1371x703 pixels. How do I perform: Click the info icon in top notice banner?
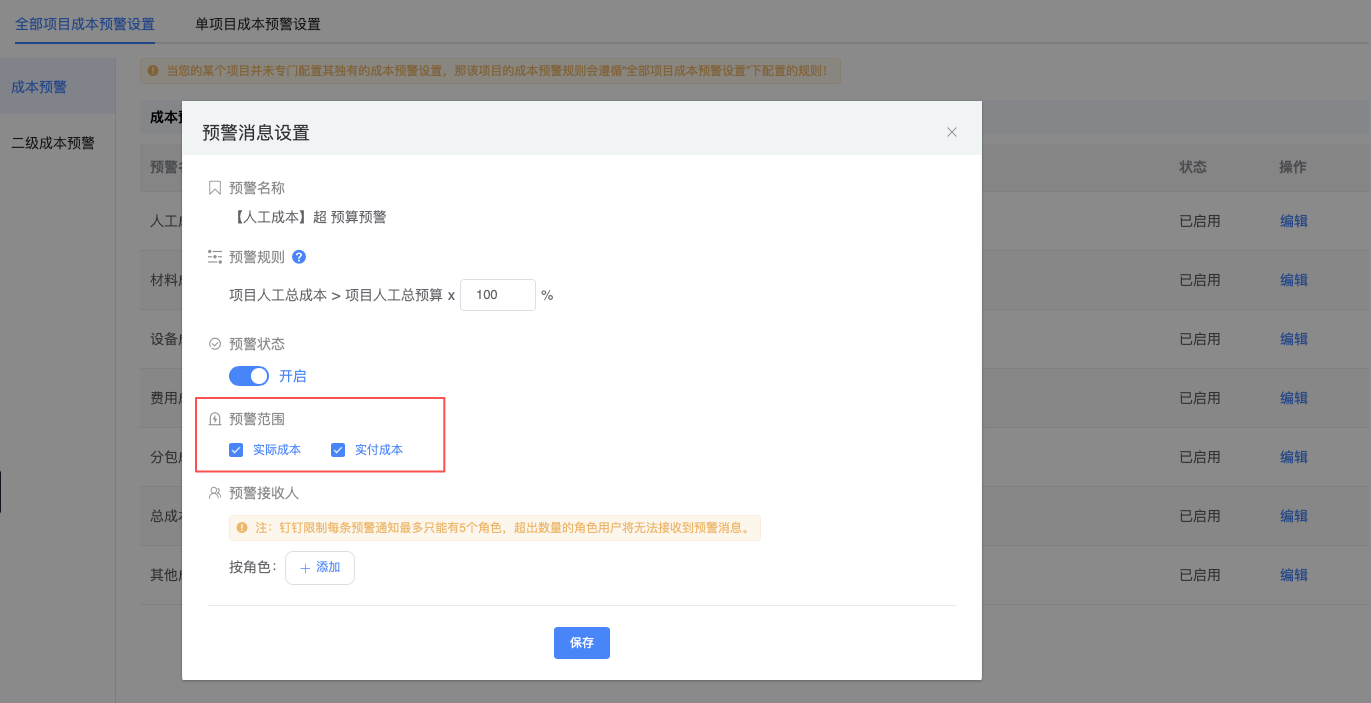152,71
